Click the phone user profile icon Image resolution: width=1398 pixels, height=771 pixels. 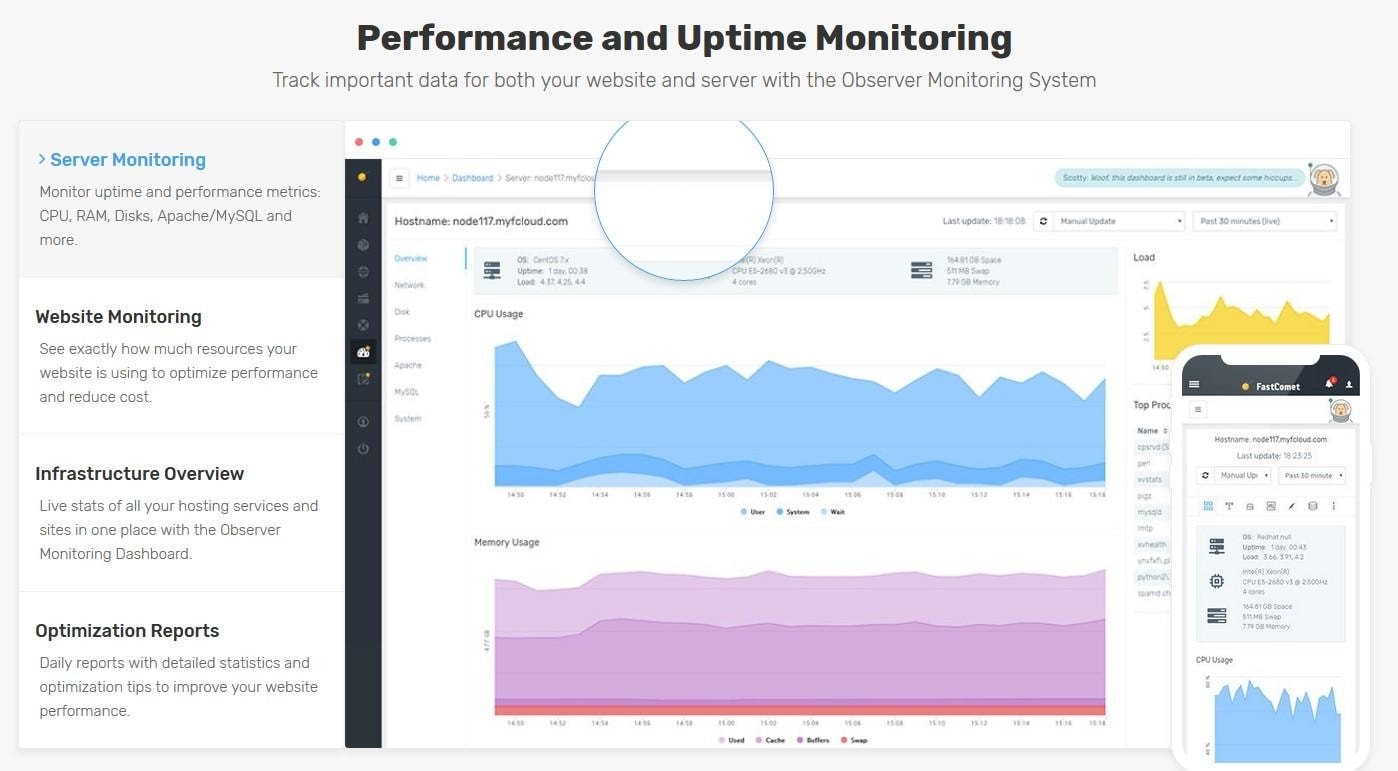pos(1348,384)
